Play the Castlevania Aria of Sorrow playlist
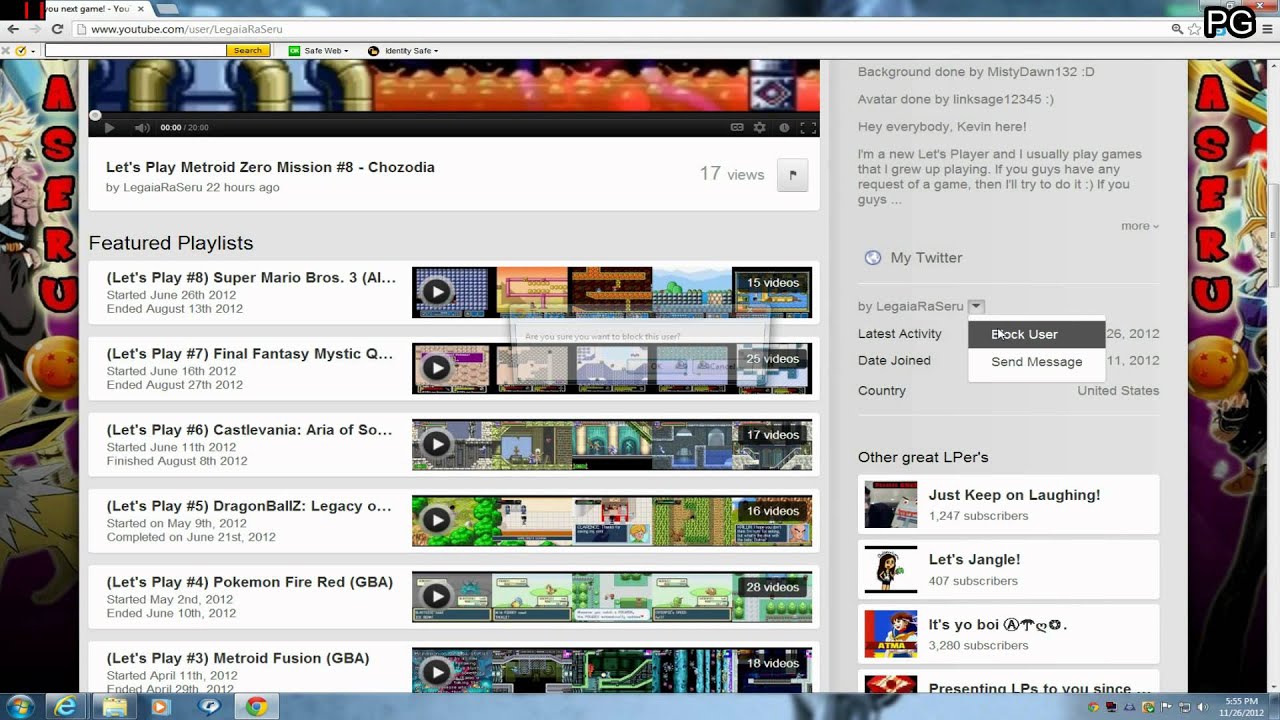Image resolution: width=1280 pixels, height=720 pixels. click(436, 444)
